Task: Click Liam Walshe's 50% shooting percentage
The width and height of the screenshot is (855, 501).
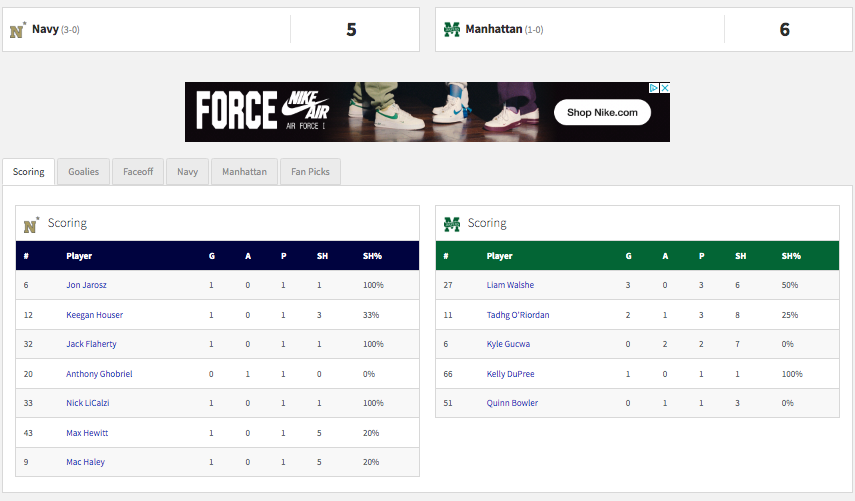Action: [x=790, y=285]
